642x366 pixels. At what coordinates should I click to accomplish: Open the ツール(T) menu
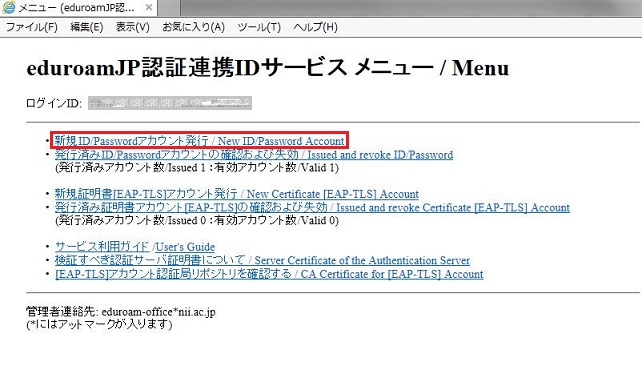[259, 27]
